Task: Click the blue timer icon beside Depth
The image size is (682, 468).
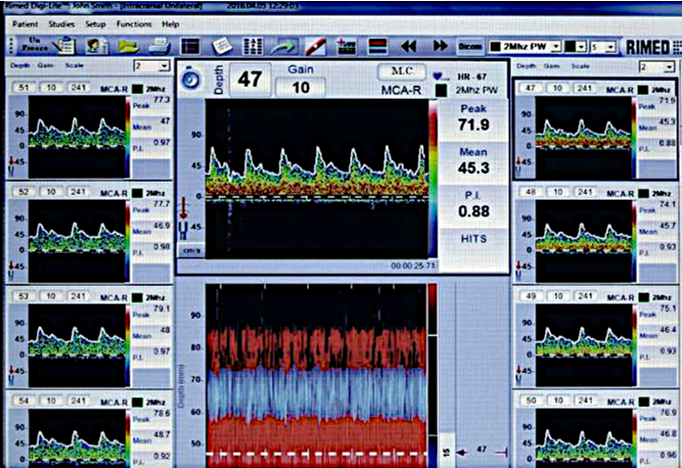Action: (190, 79)
